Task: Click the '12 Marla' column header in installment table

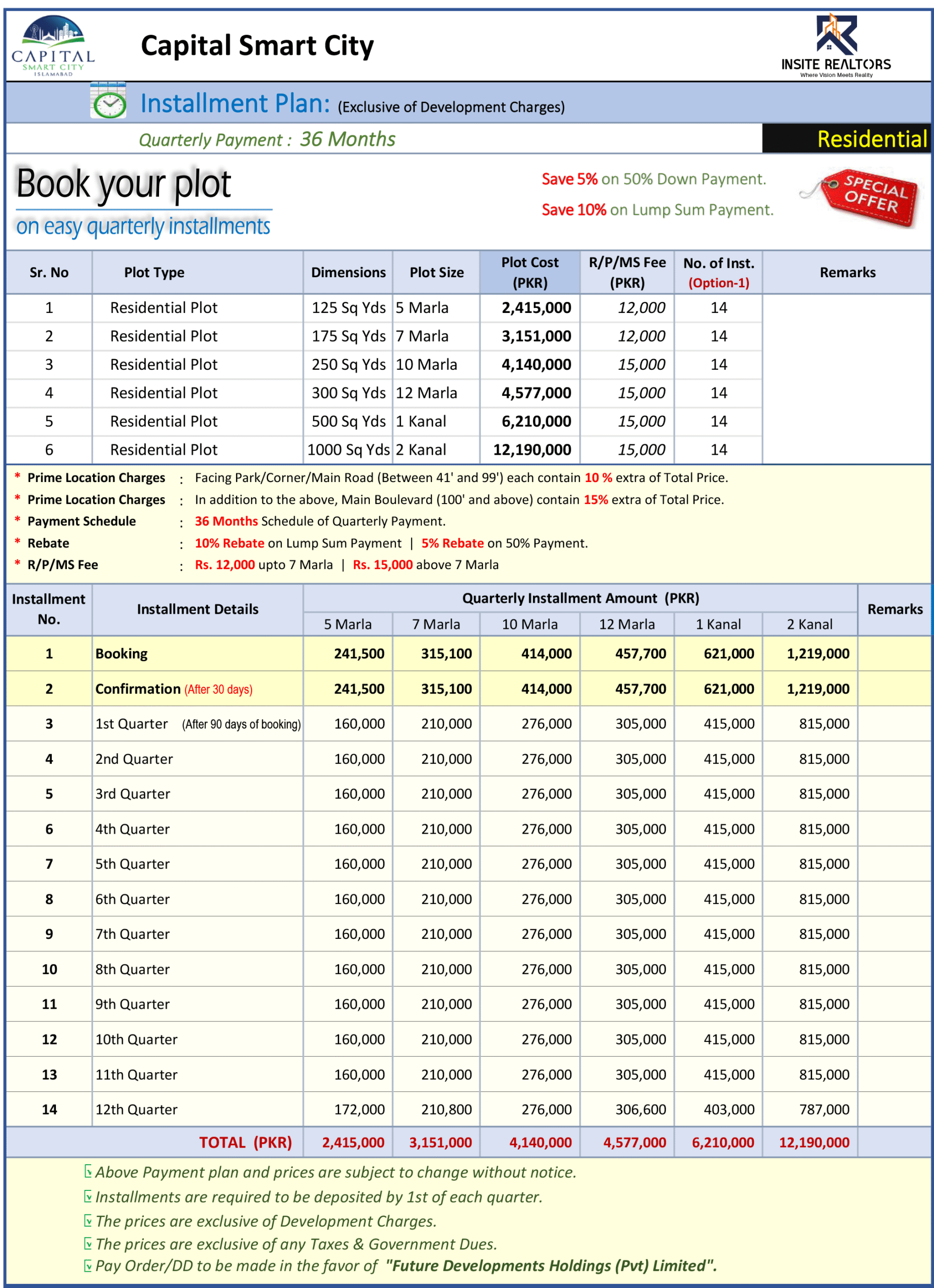Action: tap(627, 625)
